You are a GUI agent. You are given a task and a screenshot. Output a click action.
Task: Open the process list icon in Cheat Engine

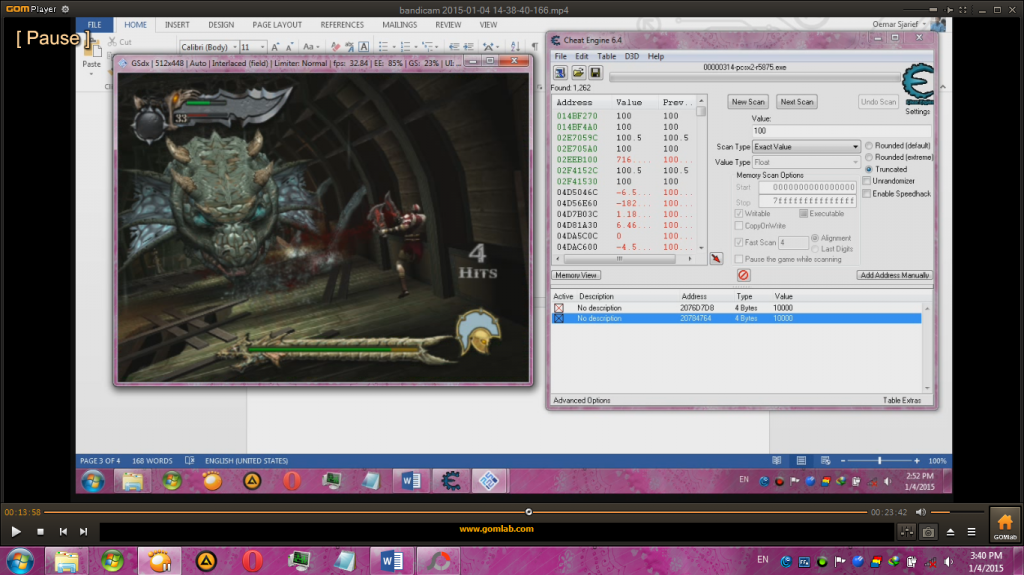560,73
